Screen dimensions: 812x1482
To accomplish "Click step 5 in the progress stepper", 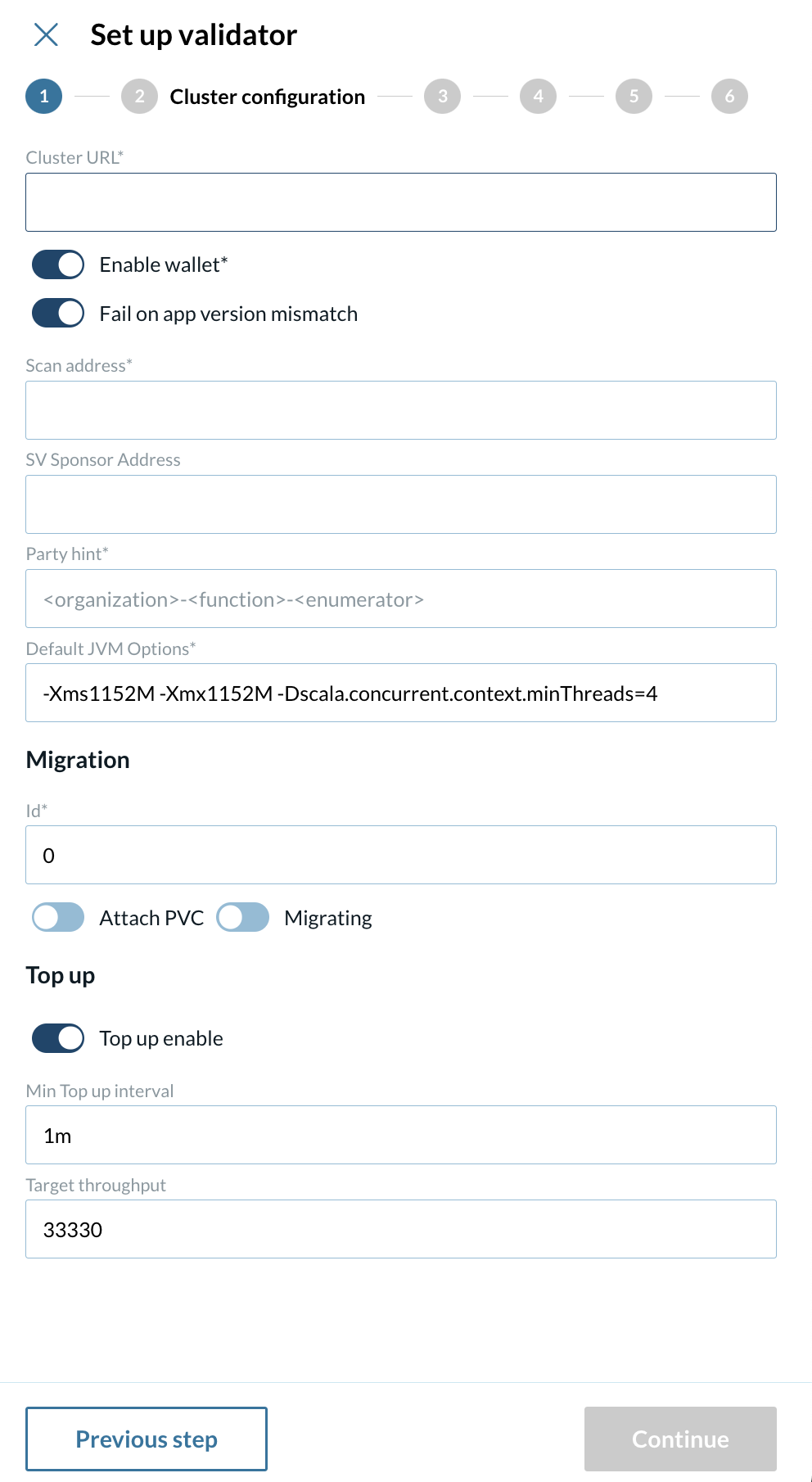I will click(634, 96).
